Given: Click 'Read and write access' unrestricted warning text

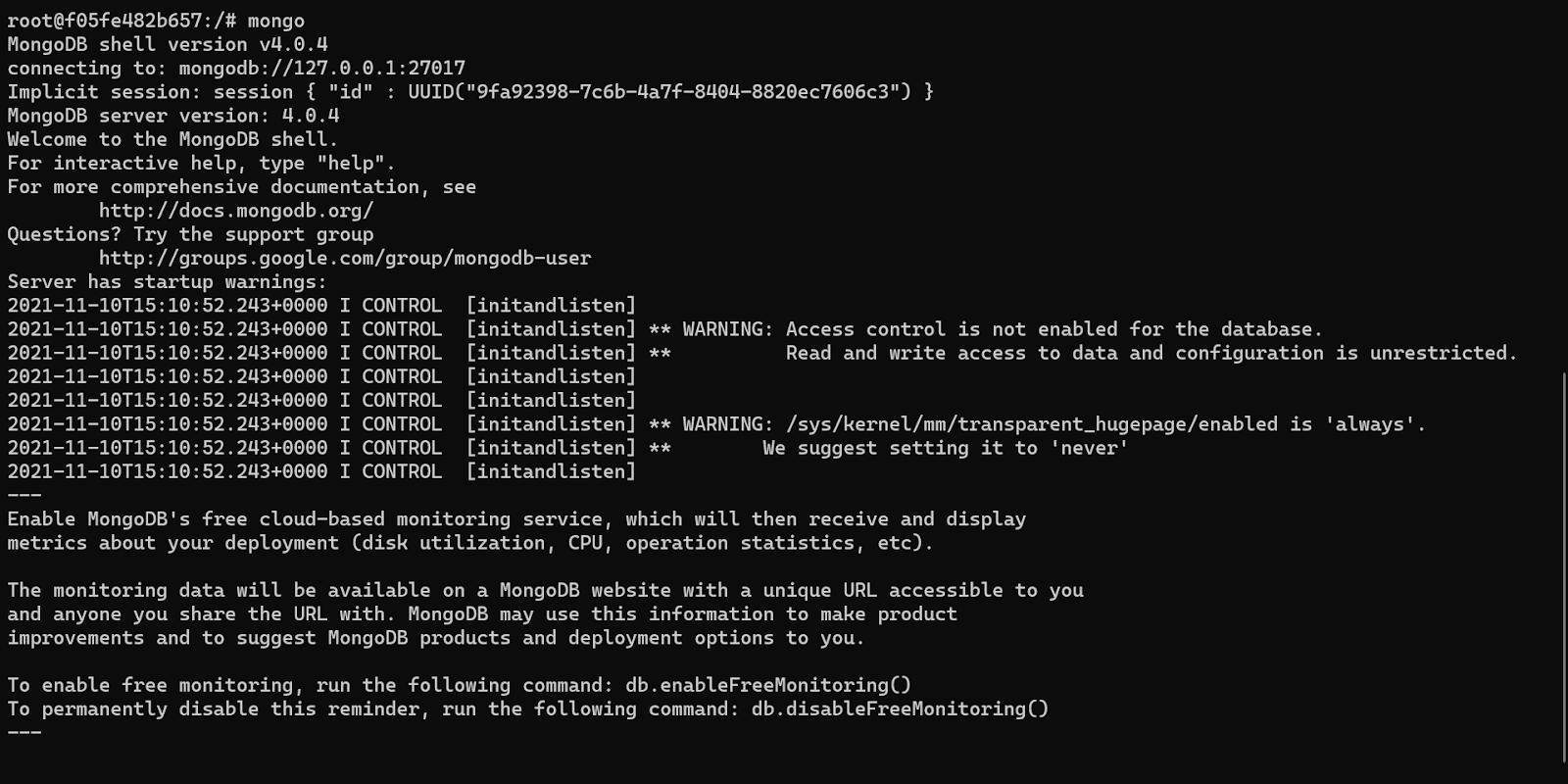Looking at the screenshot, I should (1151, 353).
